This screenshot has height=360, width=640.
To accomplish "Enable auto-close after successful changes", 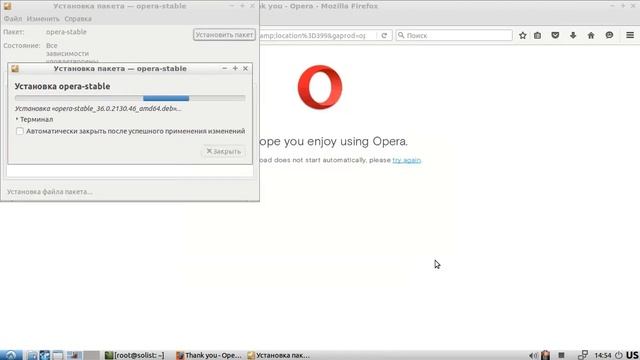I will click(20, 131).
